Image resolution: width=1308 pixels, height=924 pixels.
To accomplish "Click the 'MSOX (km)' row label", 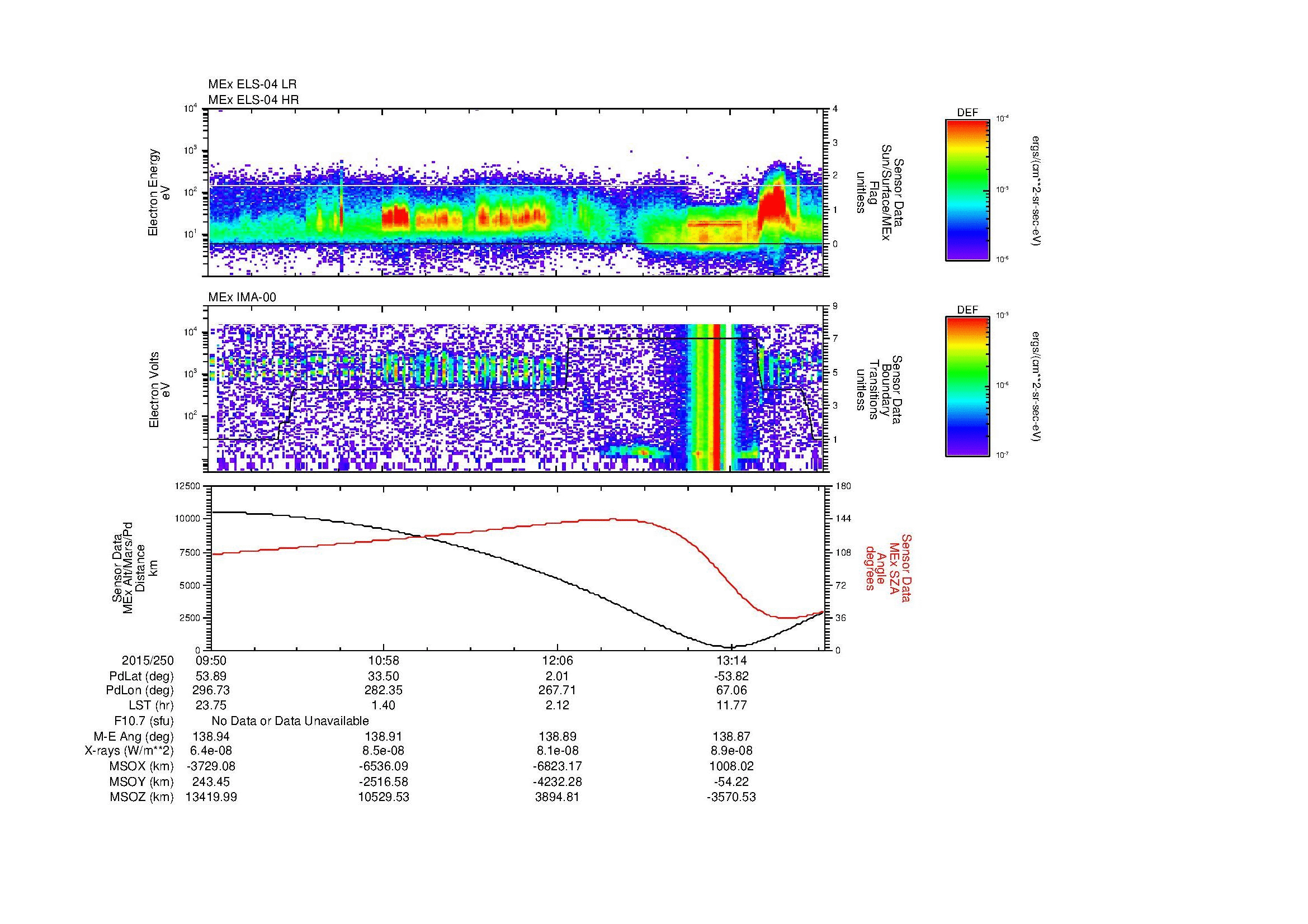I will [x=142, y=766].
